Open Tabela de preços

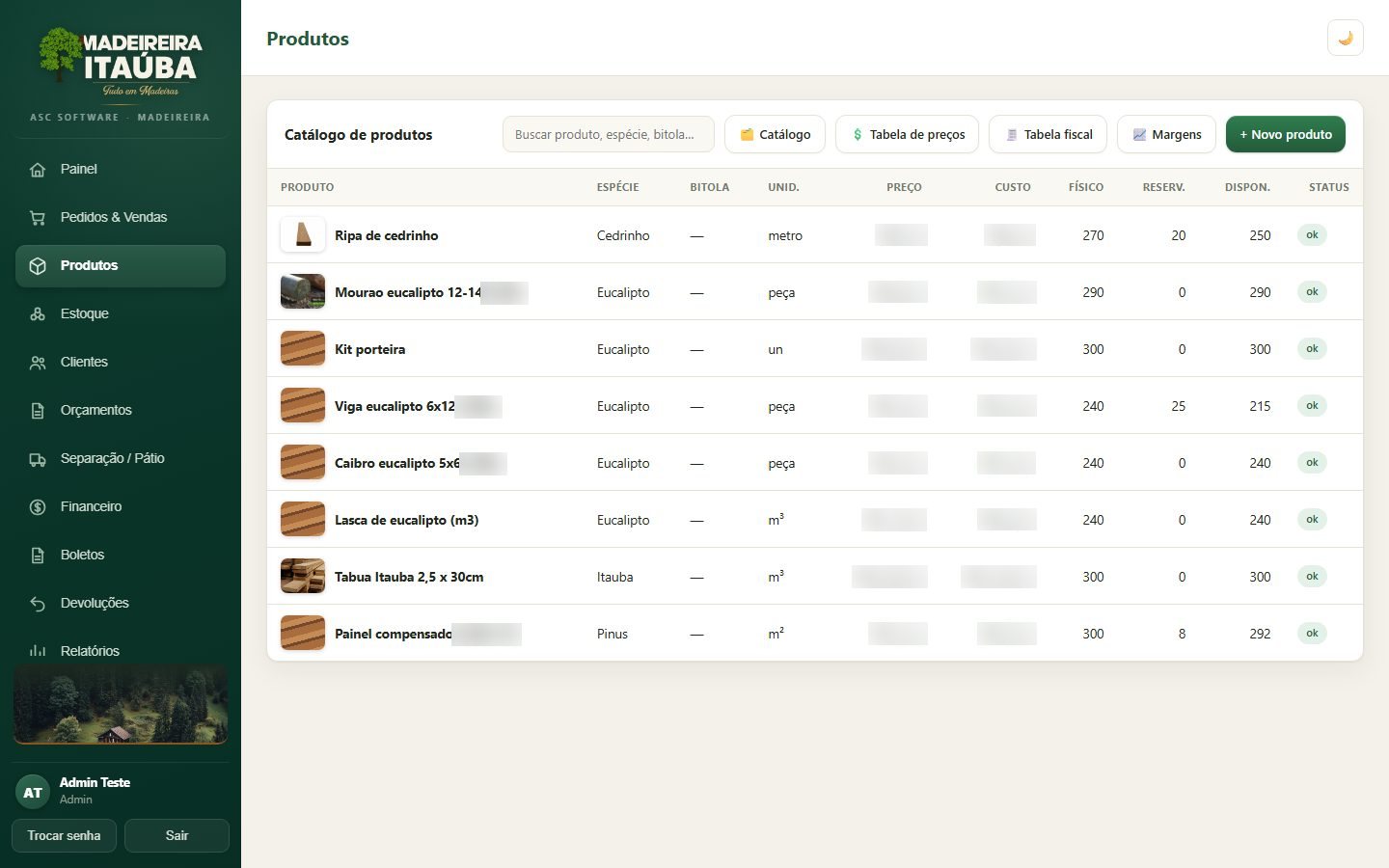click(908, 134)
